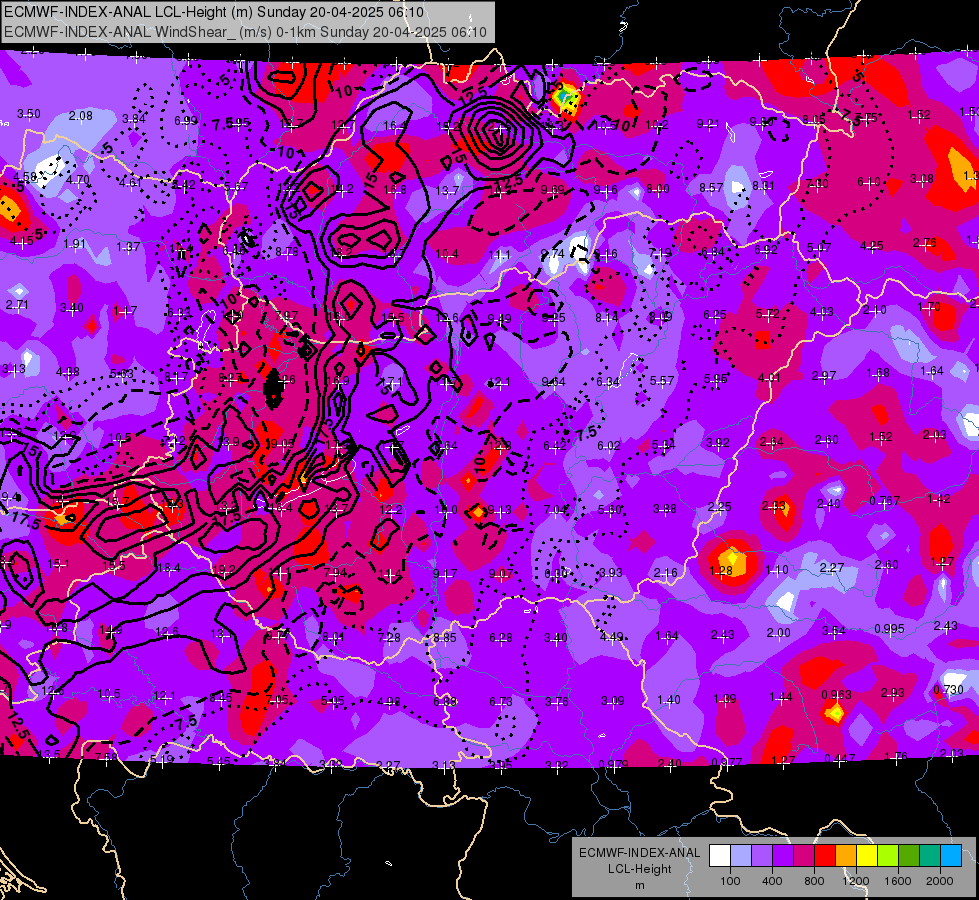Click the grid value 0.730
This screenshot has width=979, height=900.
[x=948, y=690]
